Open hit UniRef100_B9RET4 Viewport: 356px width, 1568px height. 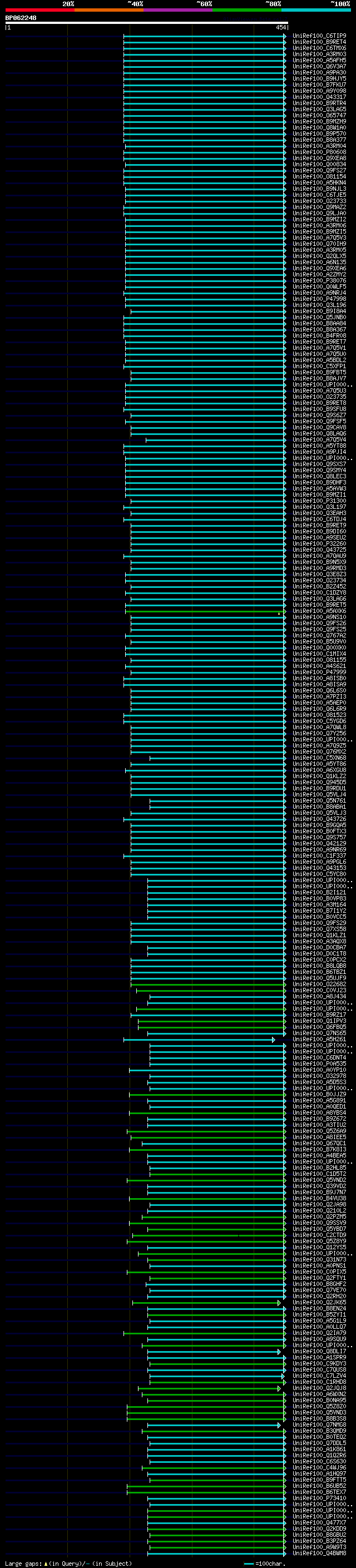[319, 42]
